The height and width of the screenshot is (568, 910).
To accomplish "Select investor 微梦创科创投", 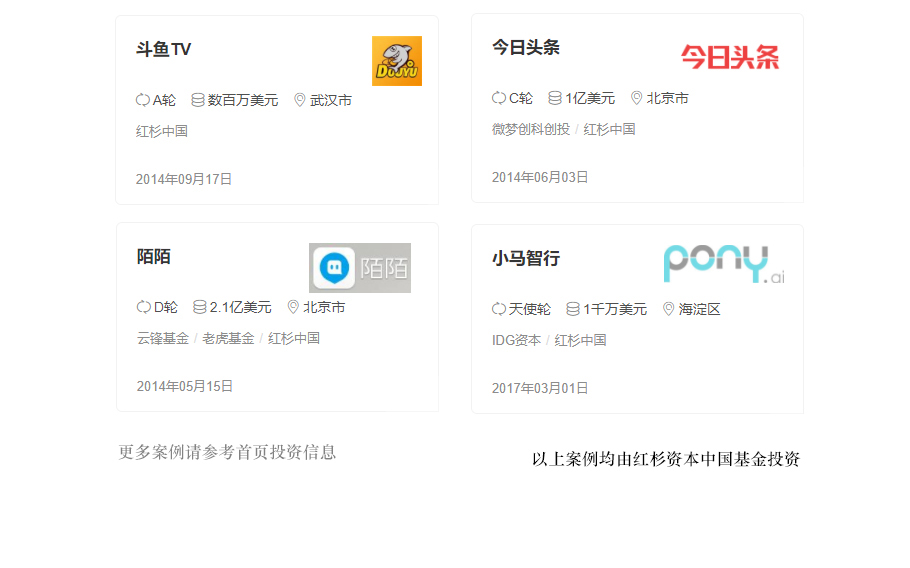I will pos(531,129).
